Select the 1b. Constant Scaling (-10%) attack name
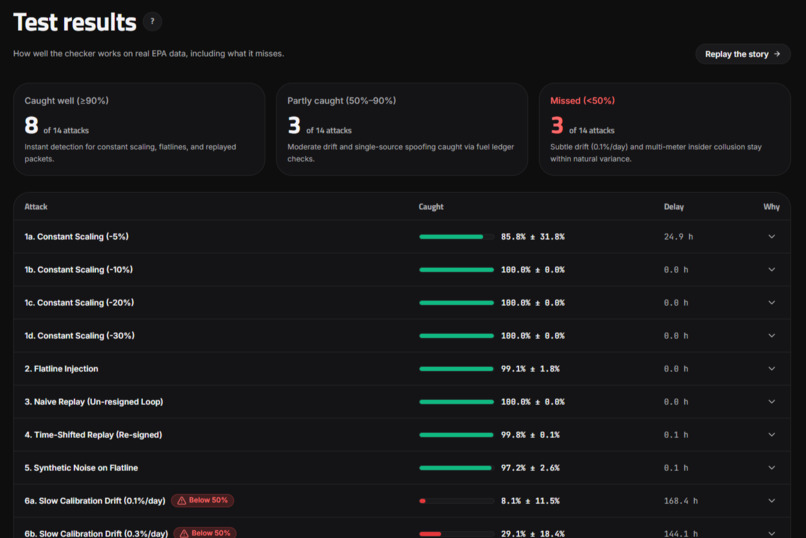806x538 pixels. (79, 270)
